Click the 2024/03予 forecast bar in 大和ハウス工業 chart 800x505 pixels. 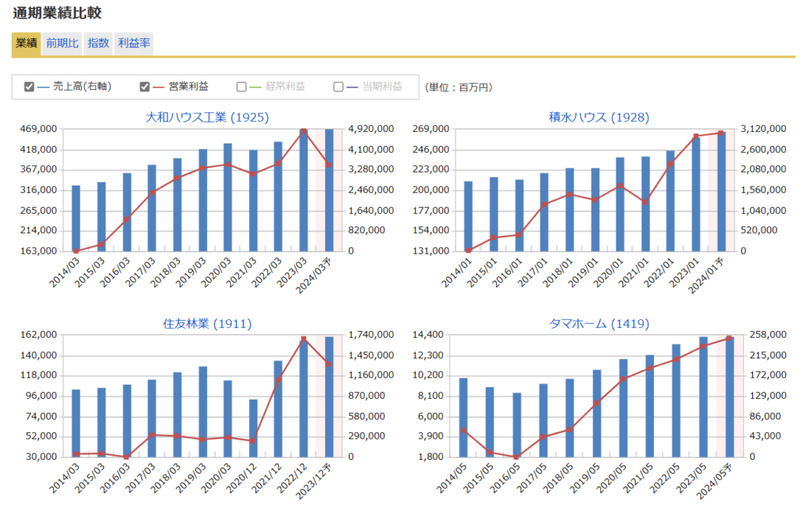tap(329, 190)
